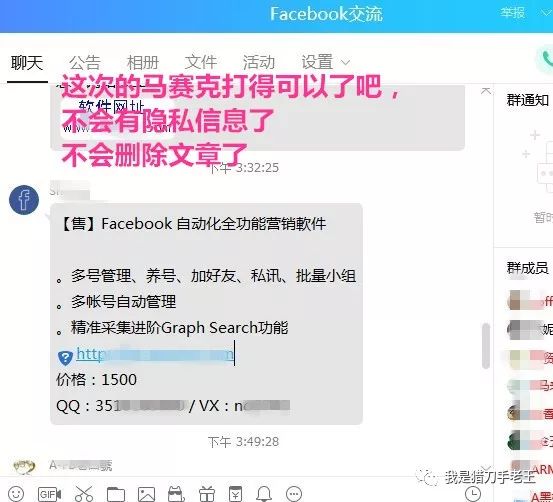Open the emoji picker smiley icon
Image resolution: width=553 pixels, height=502 pixels.
click(16, 494)
